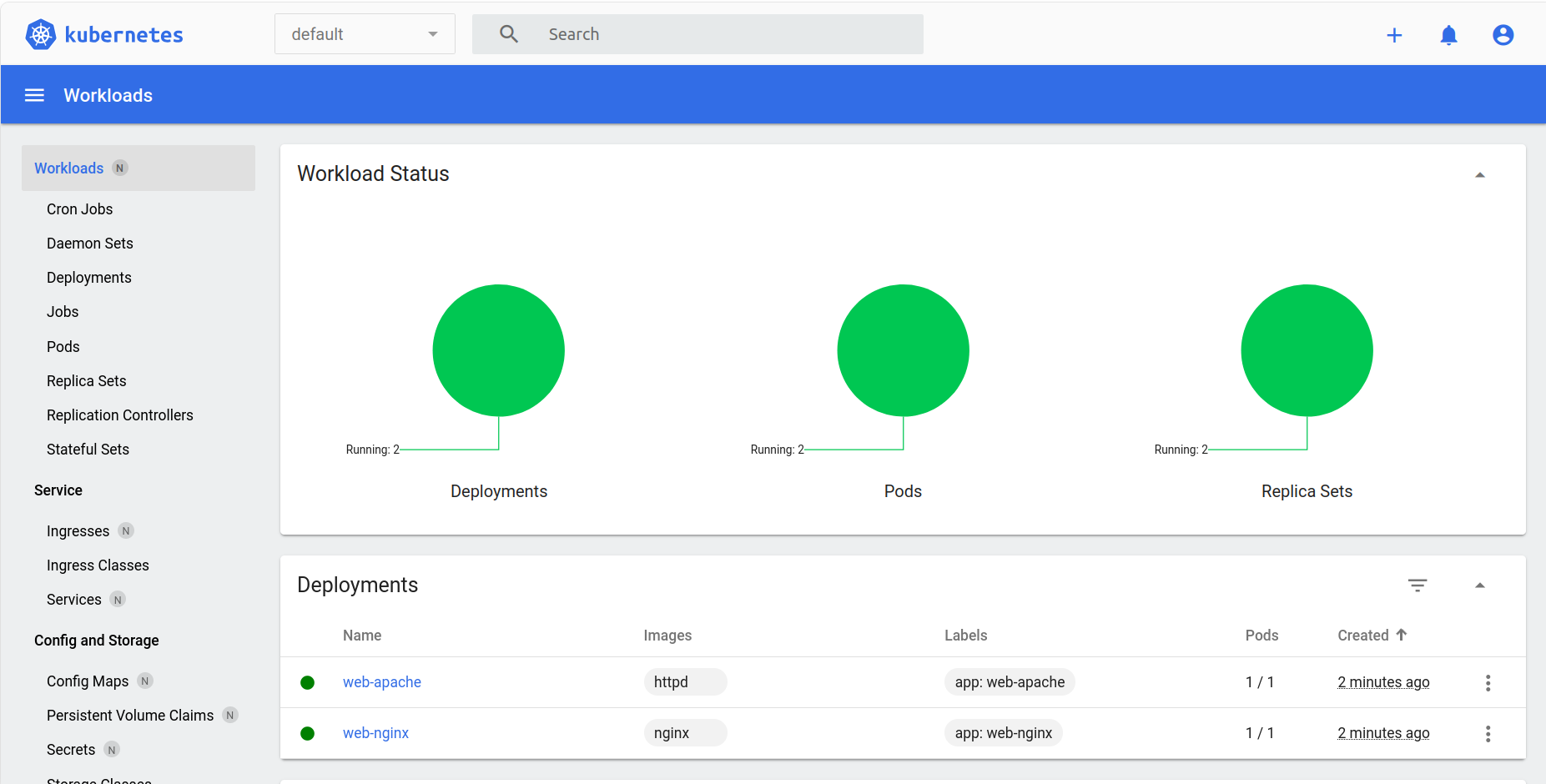
Task: Open the hamburger navigation menu
Action: pos(34,95)
